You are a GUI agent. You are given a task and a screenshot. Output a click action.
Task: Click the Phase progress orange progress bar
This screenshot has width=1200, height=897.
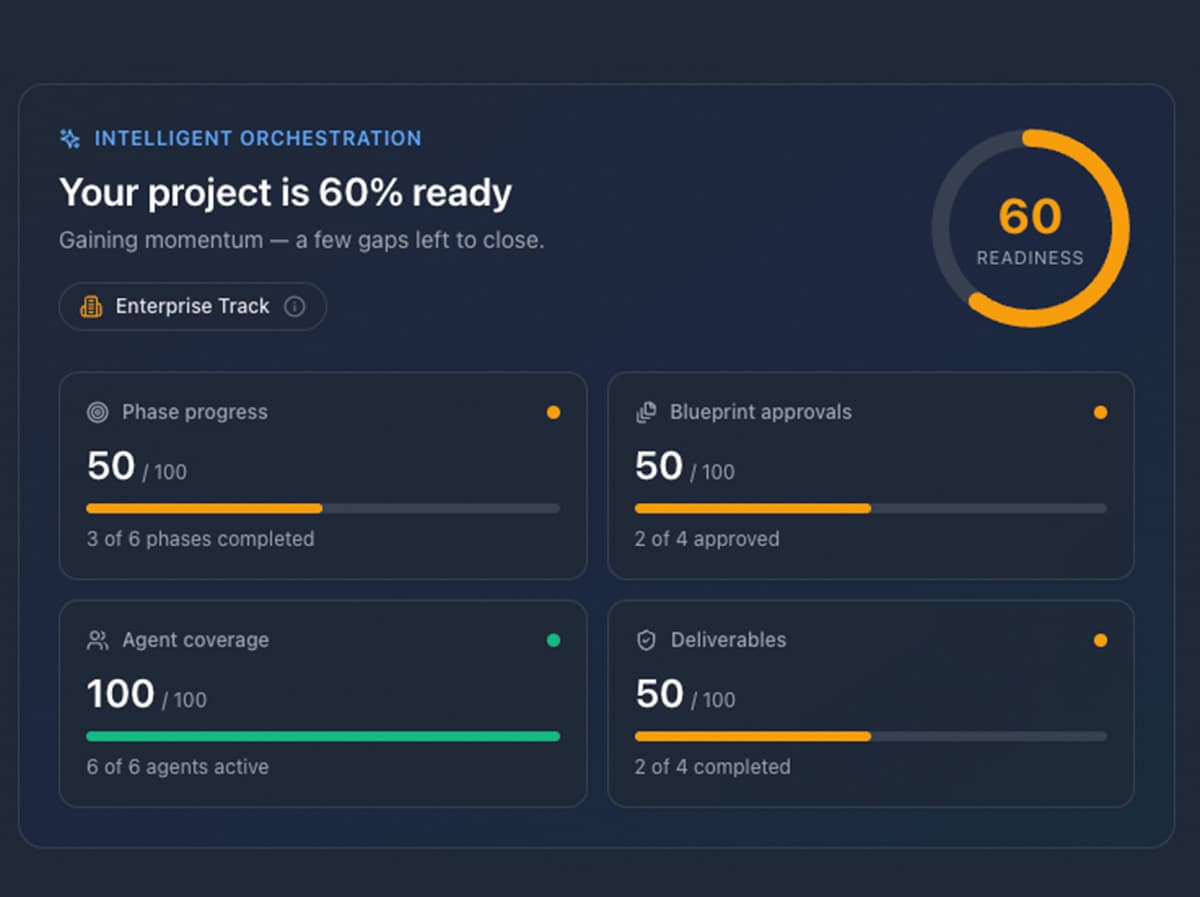pyautogui.click(x=323, y=509)
